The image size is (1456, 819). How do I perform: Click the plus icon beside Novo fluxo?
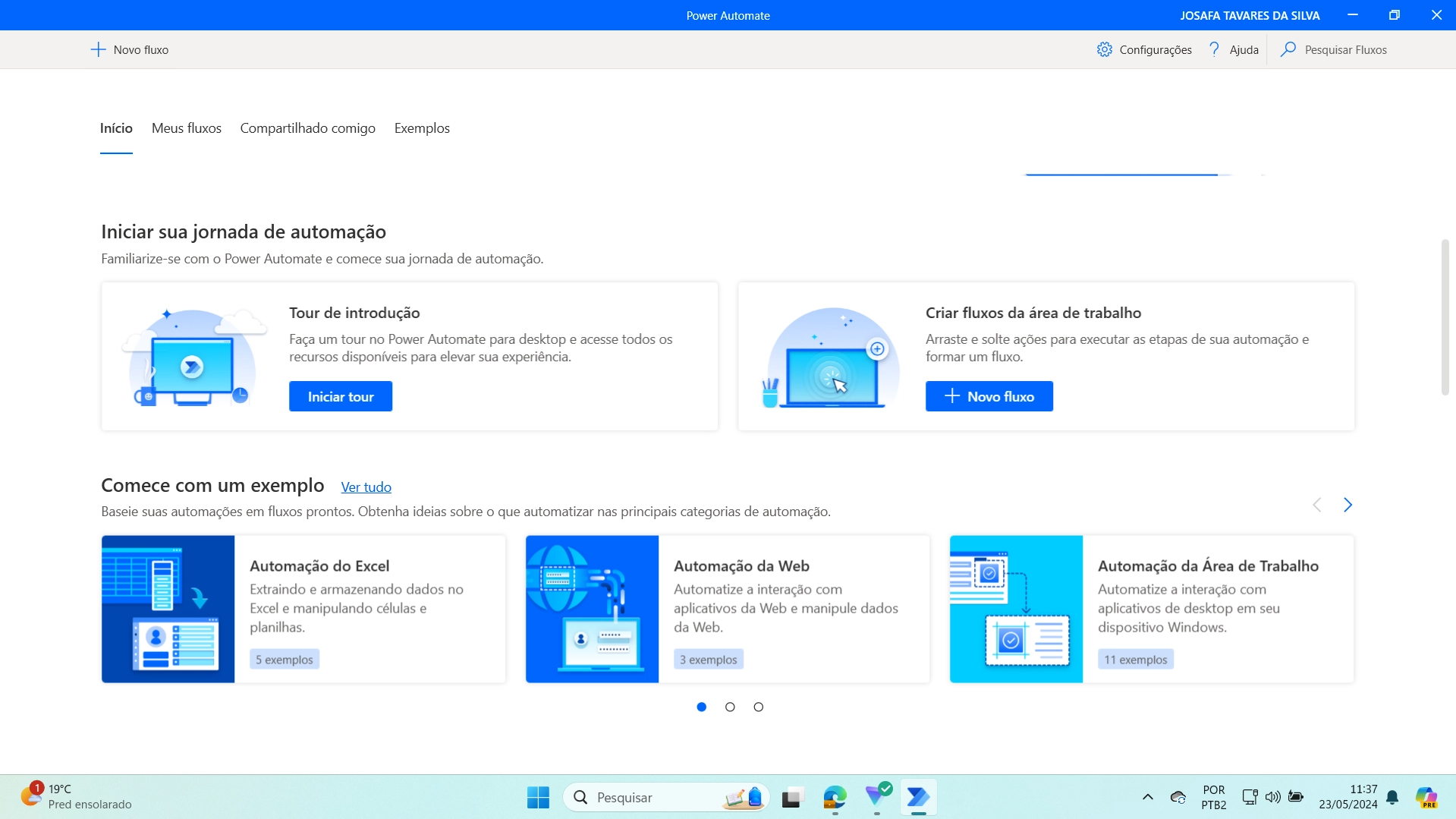pos(98,50)
